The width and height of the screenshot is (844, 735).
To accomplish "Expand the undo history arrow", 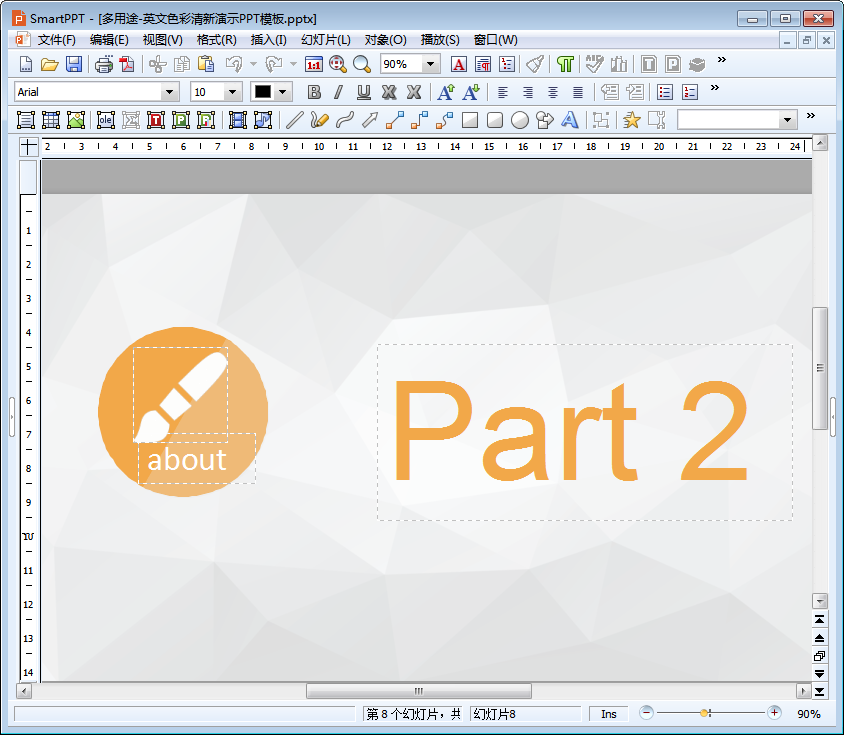I will click(254, 64).
